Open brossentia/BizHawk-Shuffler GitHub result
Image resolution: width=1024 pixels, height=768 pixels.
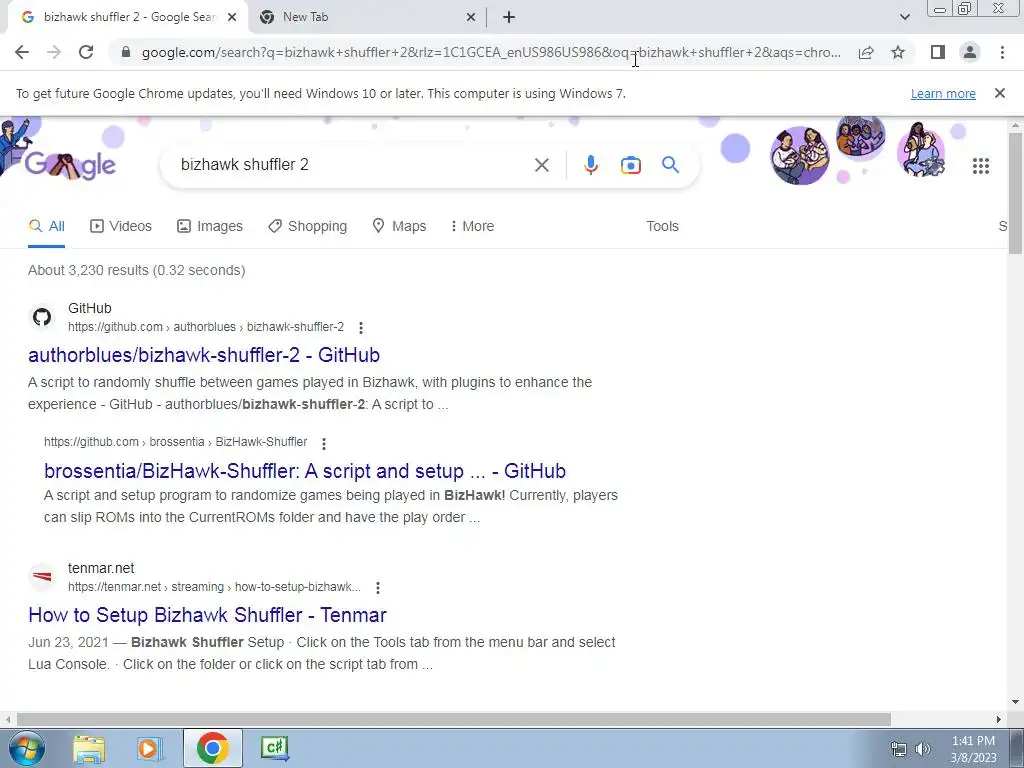305,471
